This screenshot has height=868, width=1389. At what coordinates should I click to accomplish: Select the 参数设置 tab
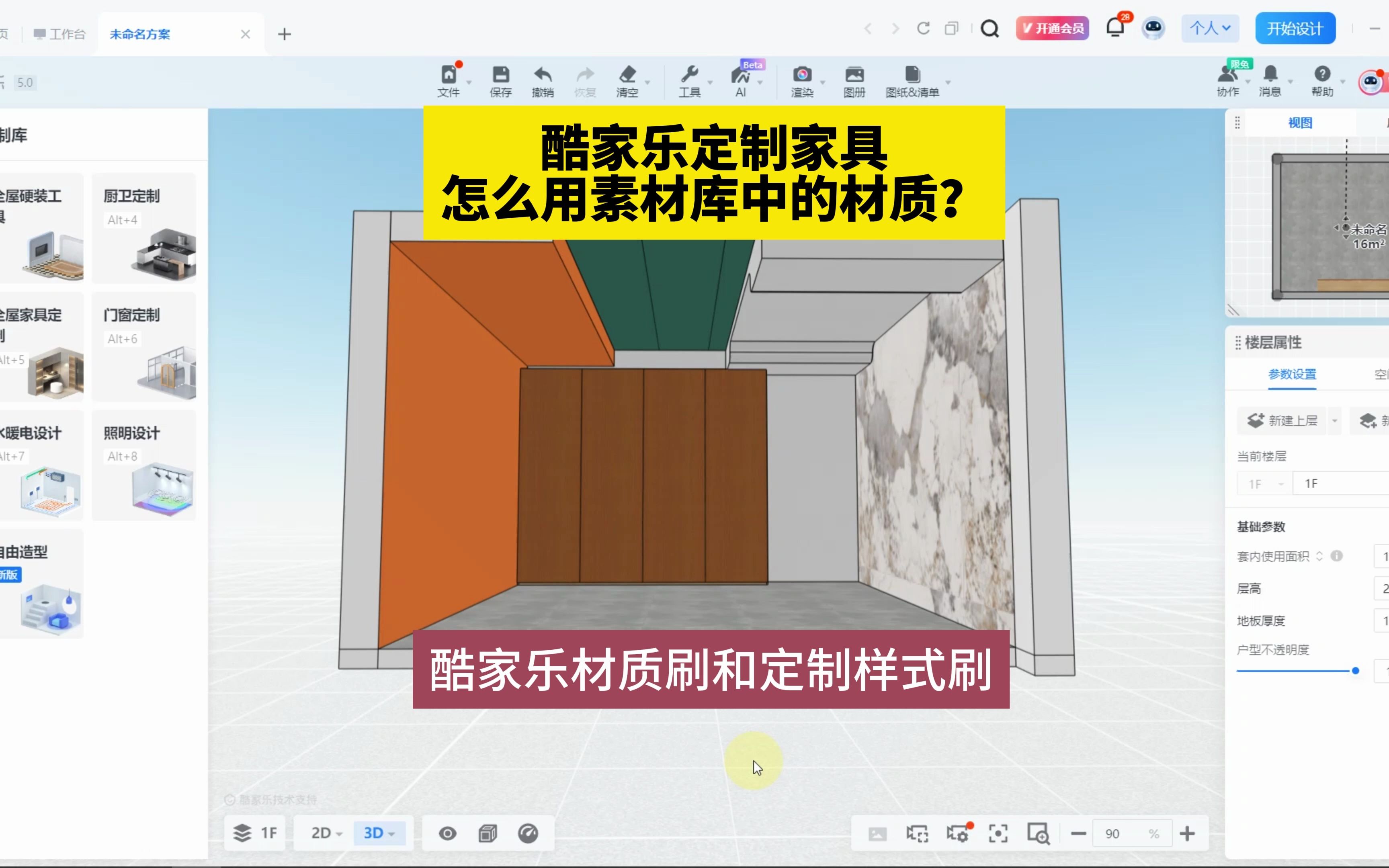pyautogui.click(x=1292, y=374)
